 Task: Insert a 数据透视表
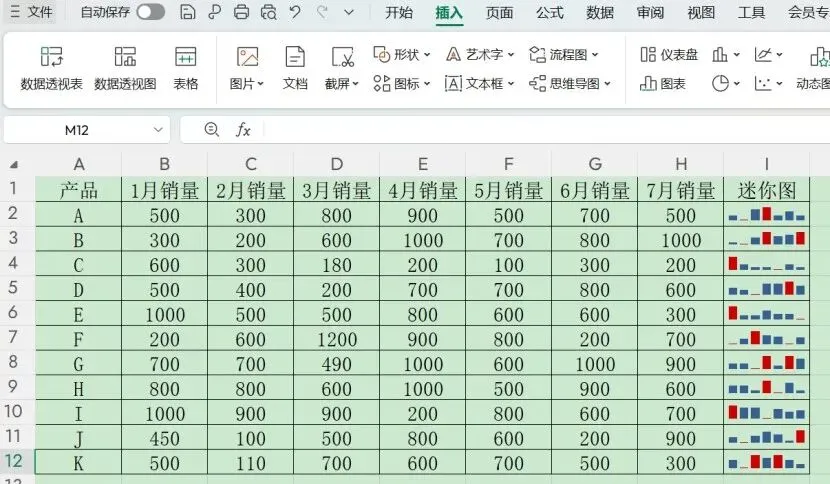51,68
